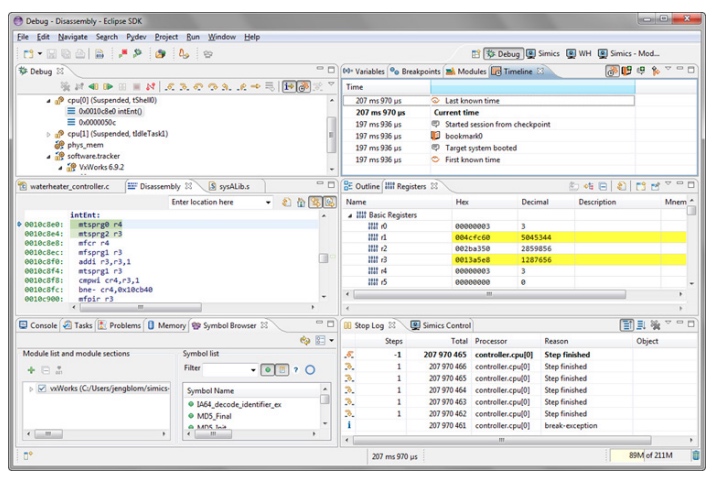Image resolution: width=718 pixels, height=485 pixels.
Task: Toggle the yellow symbol filter button
Action: point(282,370)
